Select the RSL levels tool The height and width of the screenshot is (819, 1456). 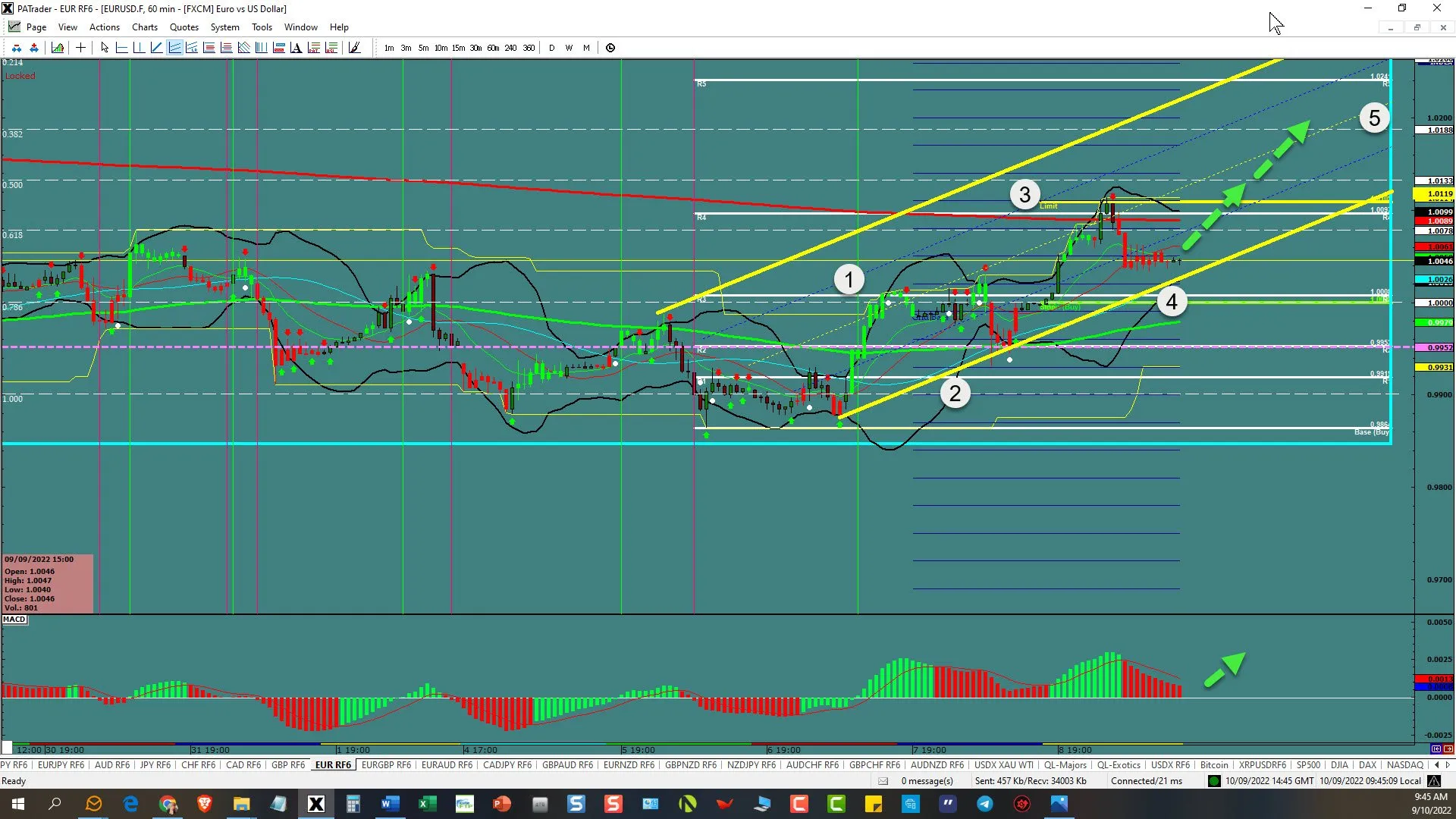331,48
